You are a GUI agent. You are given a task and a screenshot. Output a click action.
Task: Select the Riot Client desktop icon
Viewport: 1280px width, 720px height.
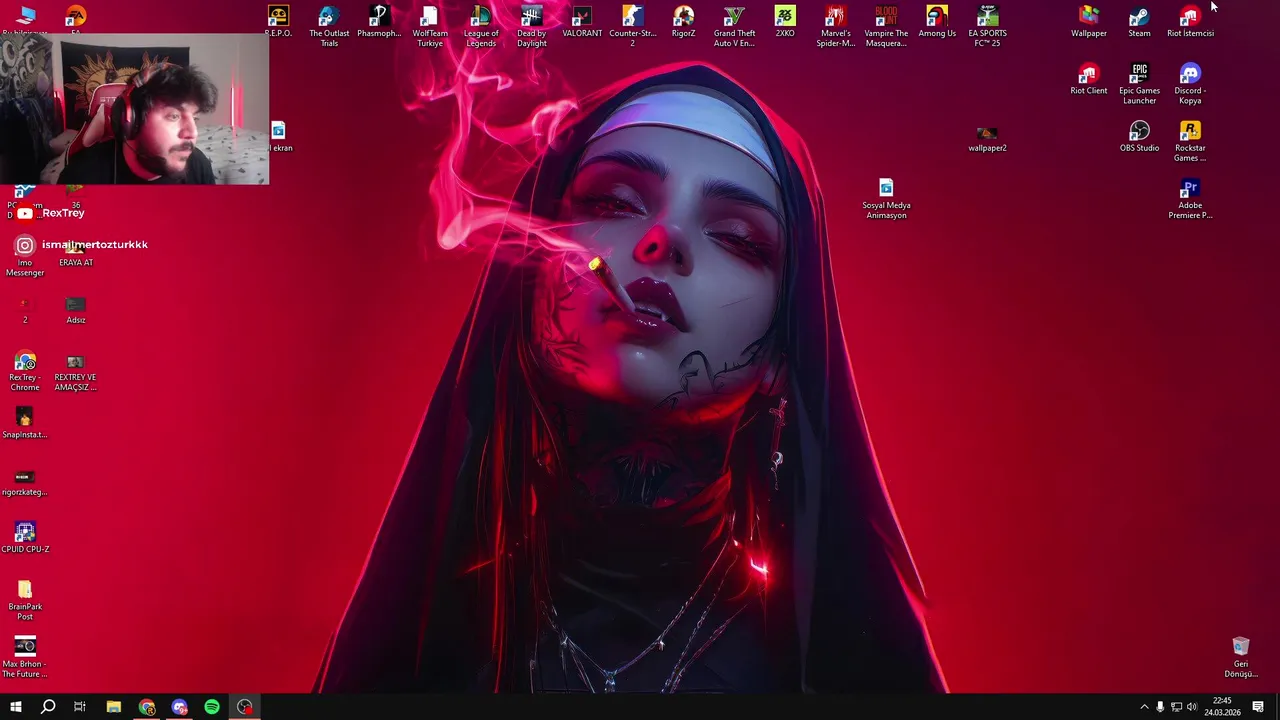click(x=1089, y=79)
